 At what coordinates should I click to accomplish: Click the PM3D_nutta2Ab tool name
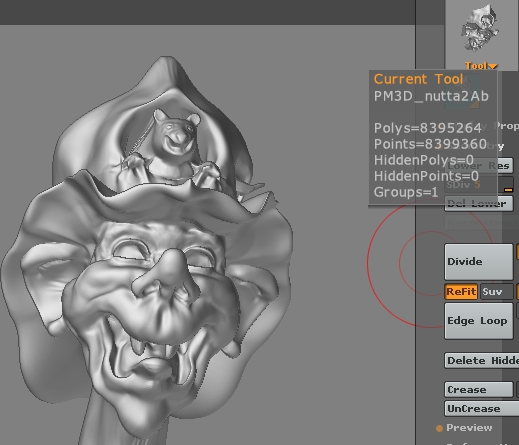[x=431, y=96]
